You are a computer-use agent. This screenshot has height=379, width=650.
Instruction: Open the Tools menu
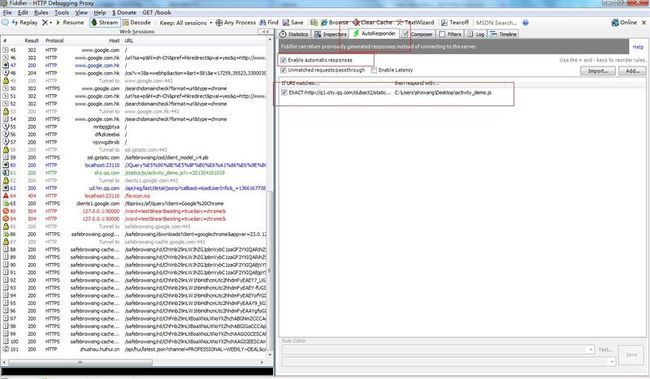pyautogui.click(x=62, y=13)
